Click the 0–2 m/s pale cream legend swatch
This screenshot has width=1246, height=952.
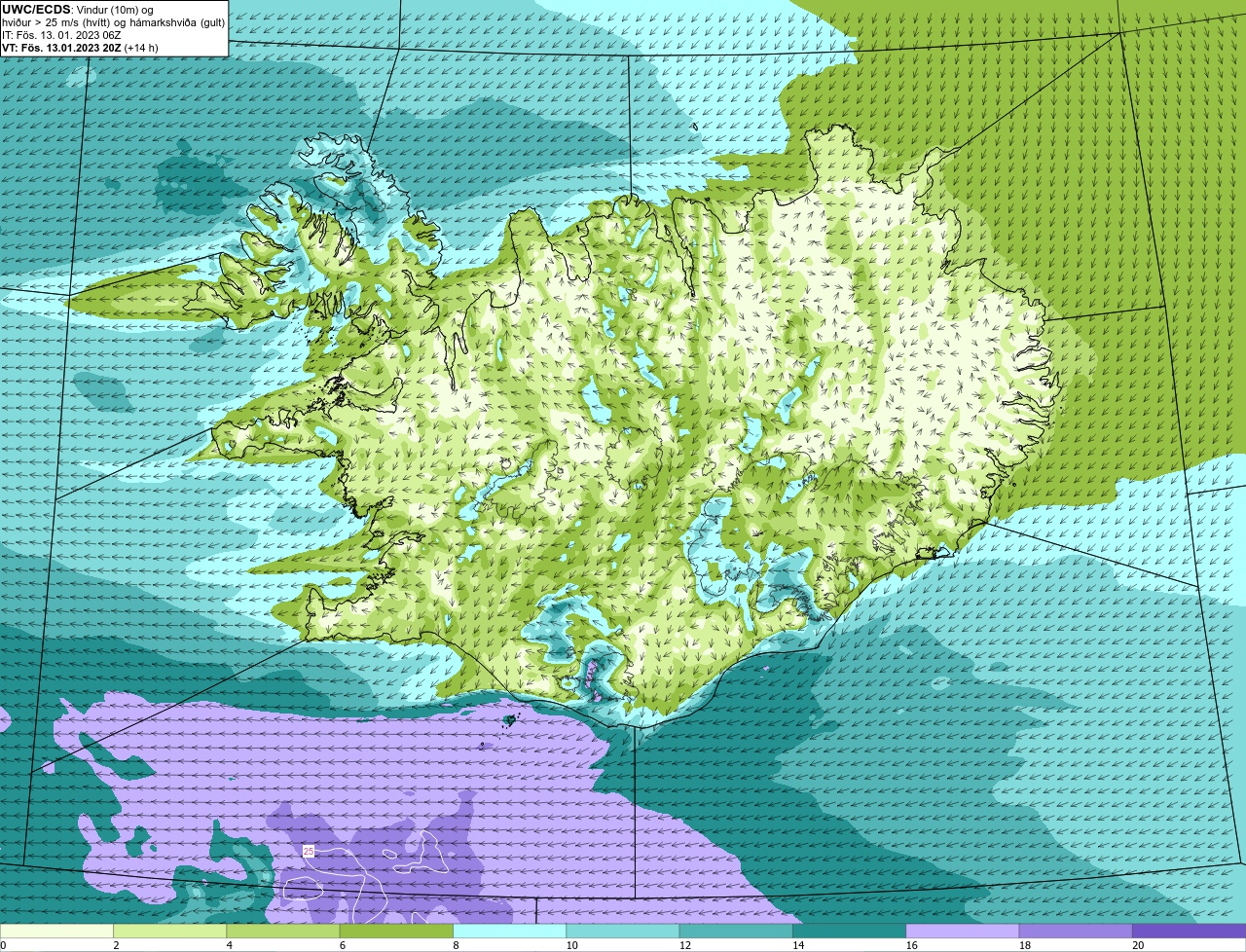click(57, 932)
